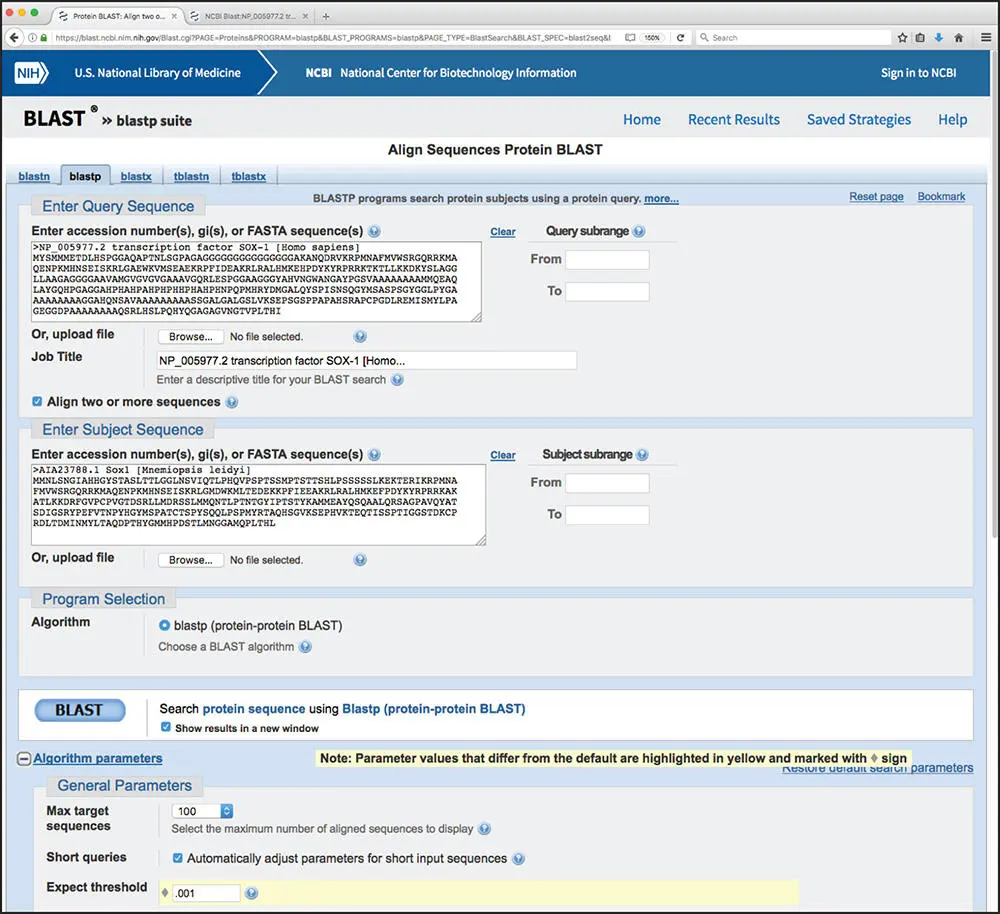Click the downloads arrow icon

pyautogui.click(x=939, y=38)
